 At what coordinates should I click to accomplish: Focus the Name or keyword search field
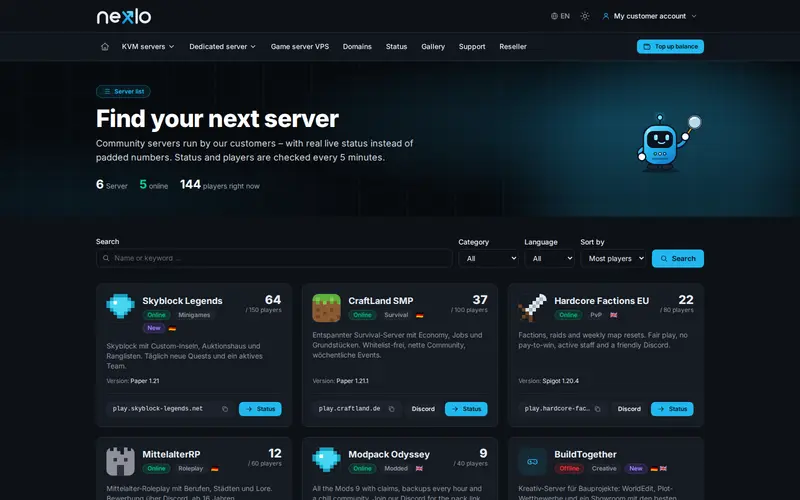274,258
